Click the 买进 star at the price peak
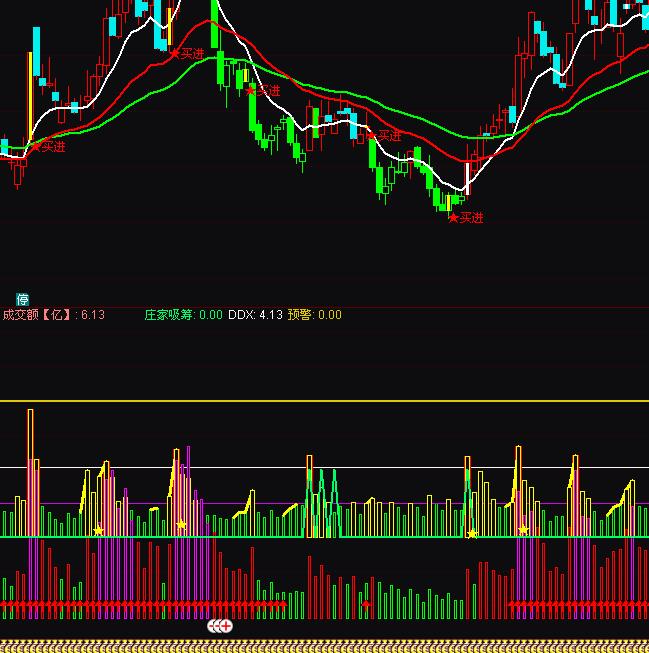The height and width of the screenshot is (653, 649). [x=175, y=53]
